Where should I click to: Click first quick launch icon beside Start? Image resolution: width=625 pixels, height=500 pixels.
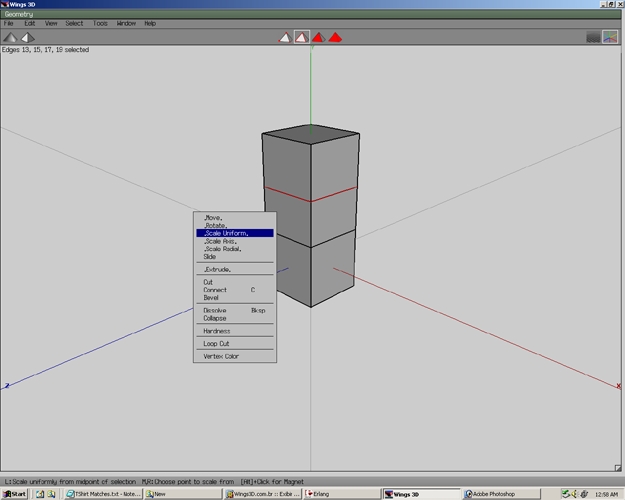tap(40, 494)
